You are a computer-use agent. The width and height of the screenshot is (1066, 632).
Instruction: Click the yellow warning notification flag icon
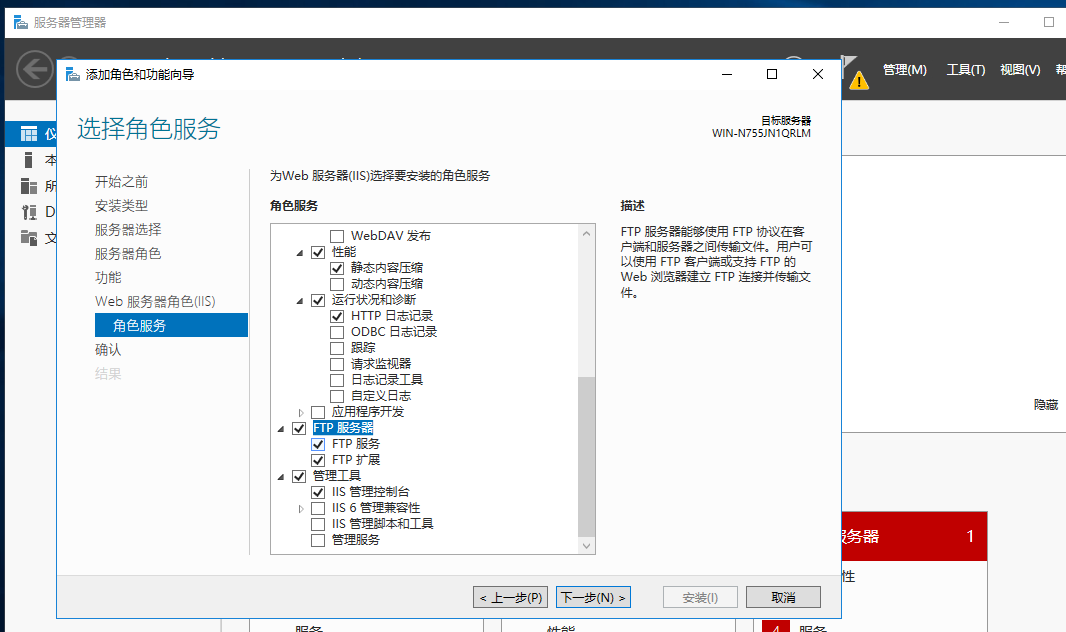tap(859, 81)
